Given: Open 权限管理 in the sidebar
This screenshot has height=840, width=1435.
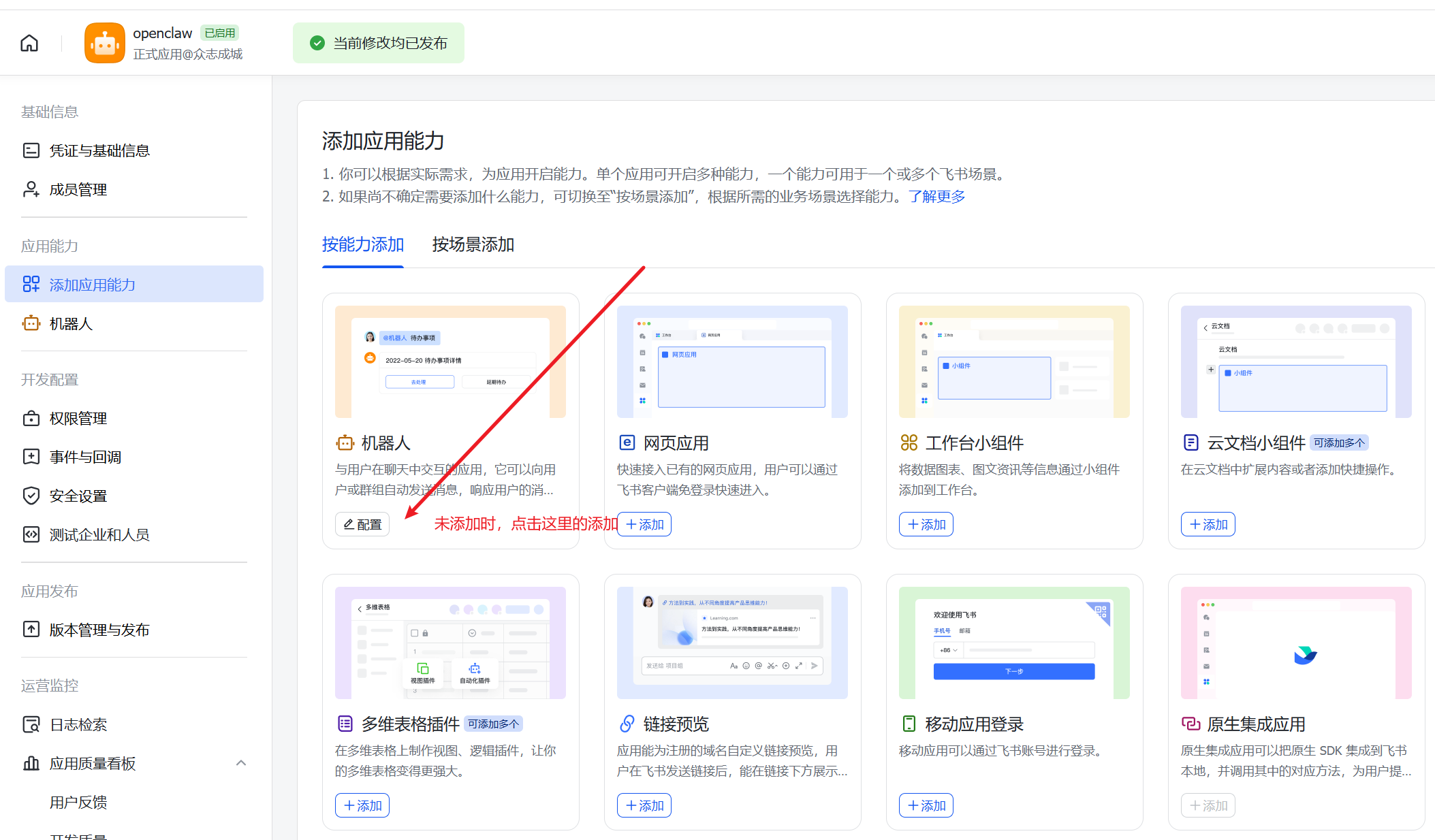Looking at the screenshot, I should [x=77, y=418].
